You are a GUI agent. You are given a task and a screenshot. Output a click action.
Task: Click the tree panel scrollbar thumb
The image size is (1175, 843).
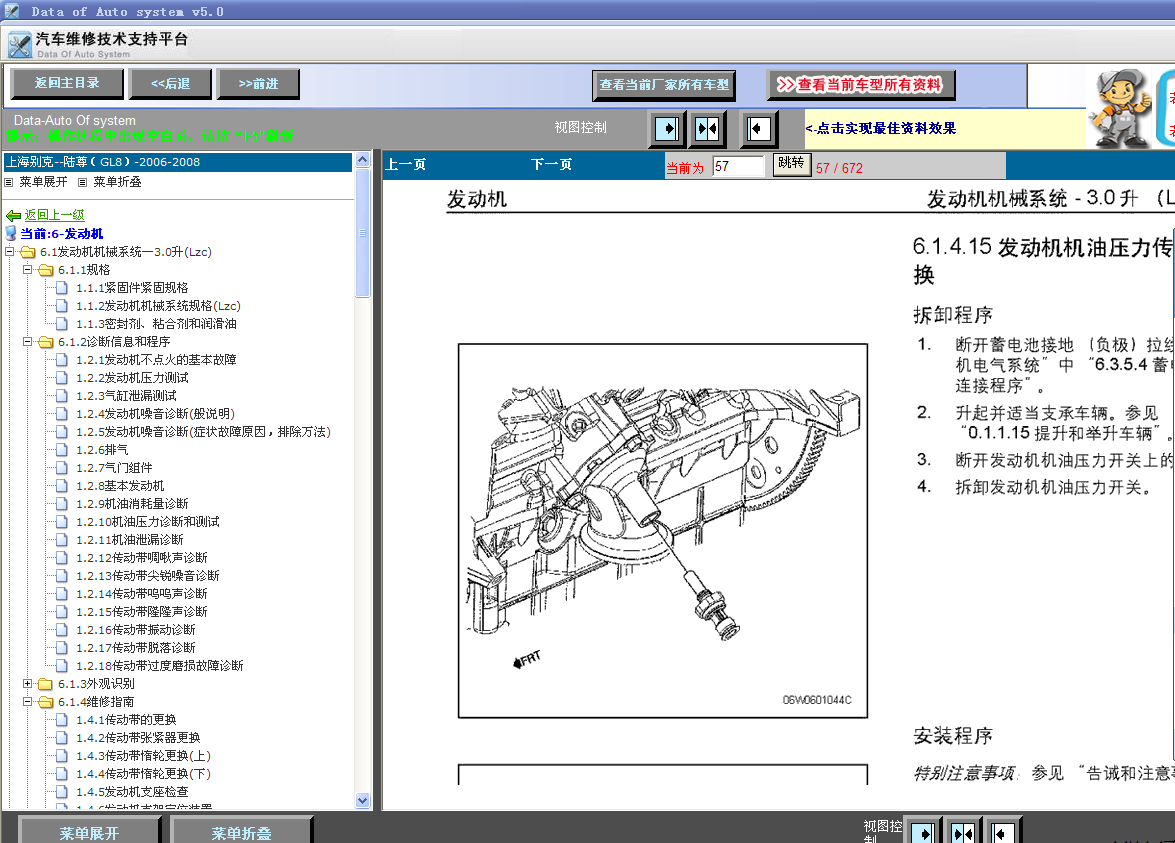coord(363,233)
